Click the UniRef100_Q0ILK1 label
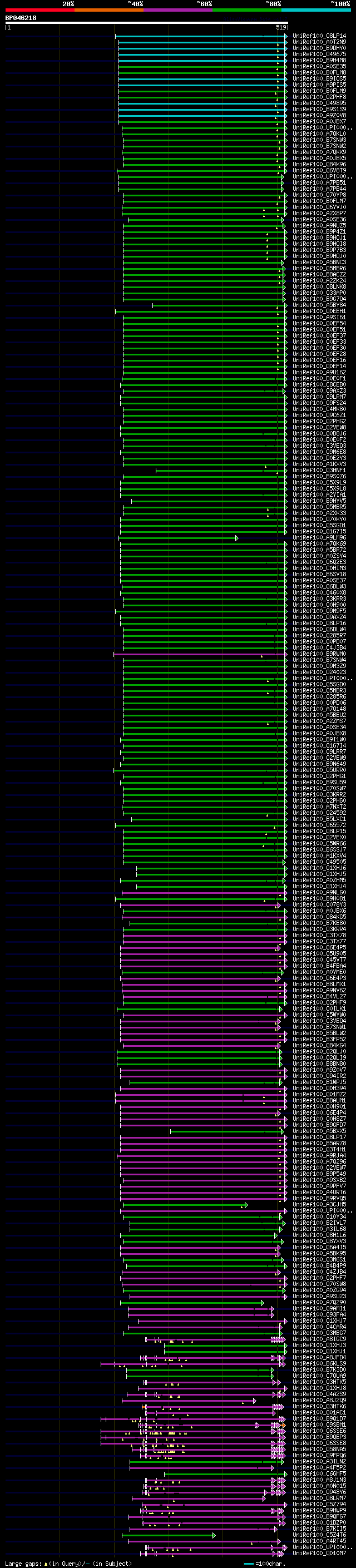356x1568 pixels. click(x=319, y=1009)
